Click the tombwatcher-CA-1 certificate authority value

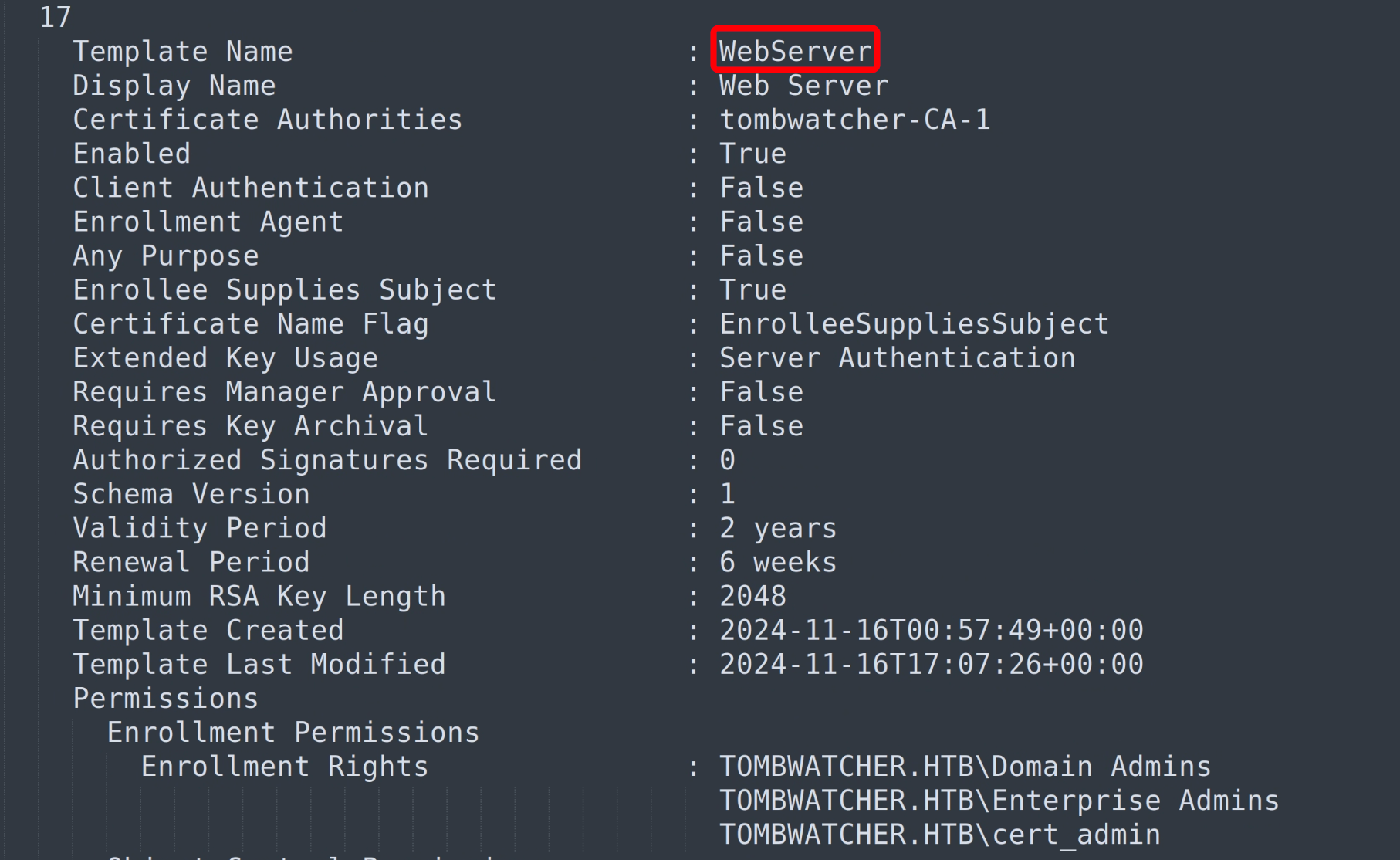pyautogui.click(x=854, y=120)
